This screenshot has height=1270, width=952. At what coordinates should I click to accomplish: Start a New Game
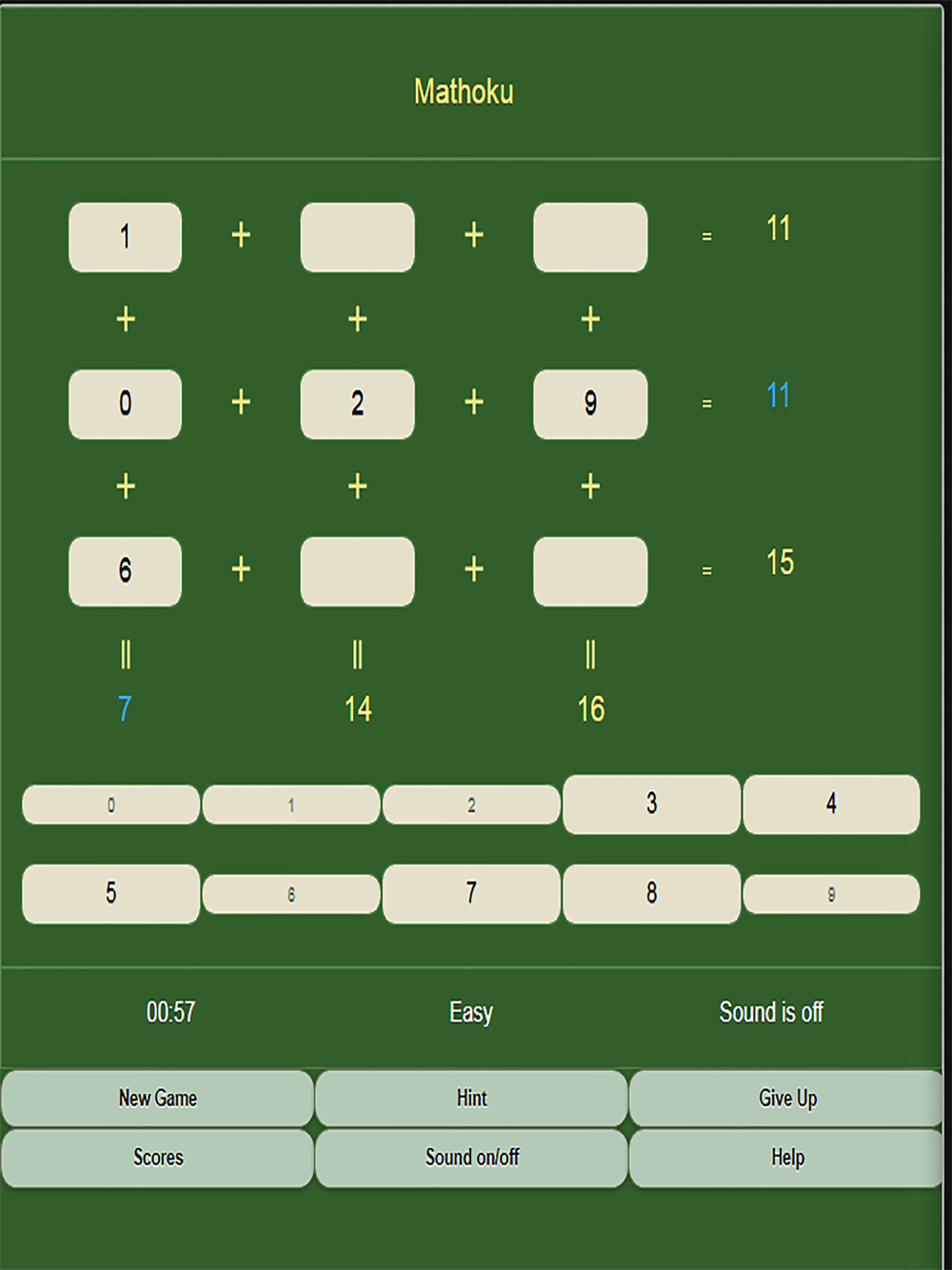tap(158, 1099)
